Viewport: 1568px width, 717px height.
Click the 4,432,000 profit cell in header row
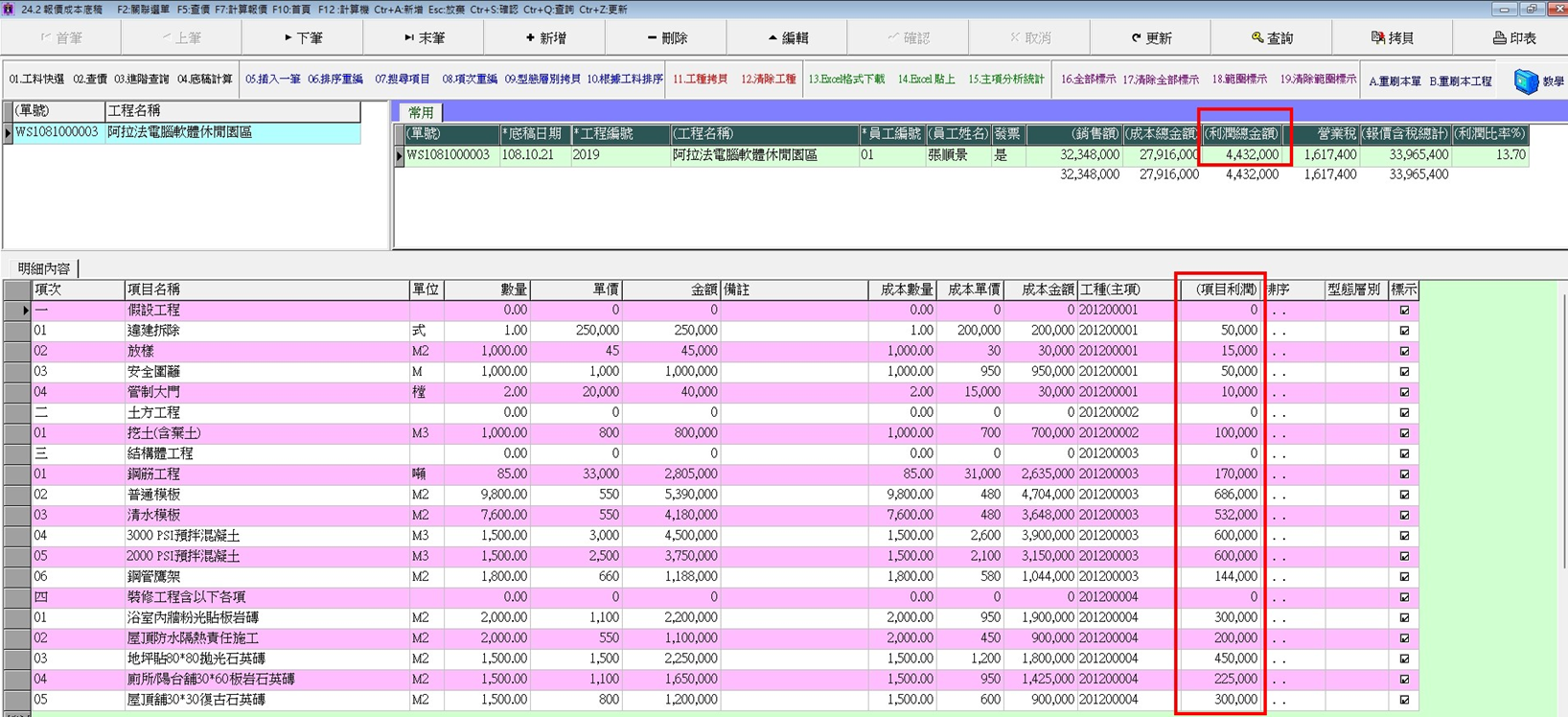coord(1242,154)
